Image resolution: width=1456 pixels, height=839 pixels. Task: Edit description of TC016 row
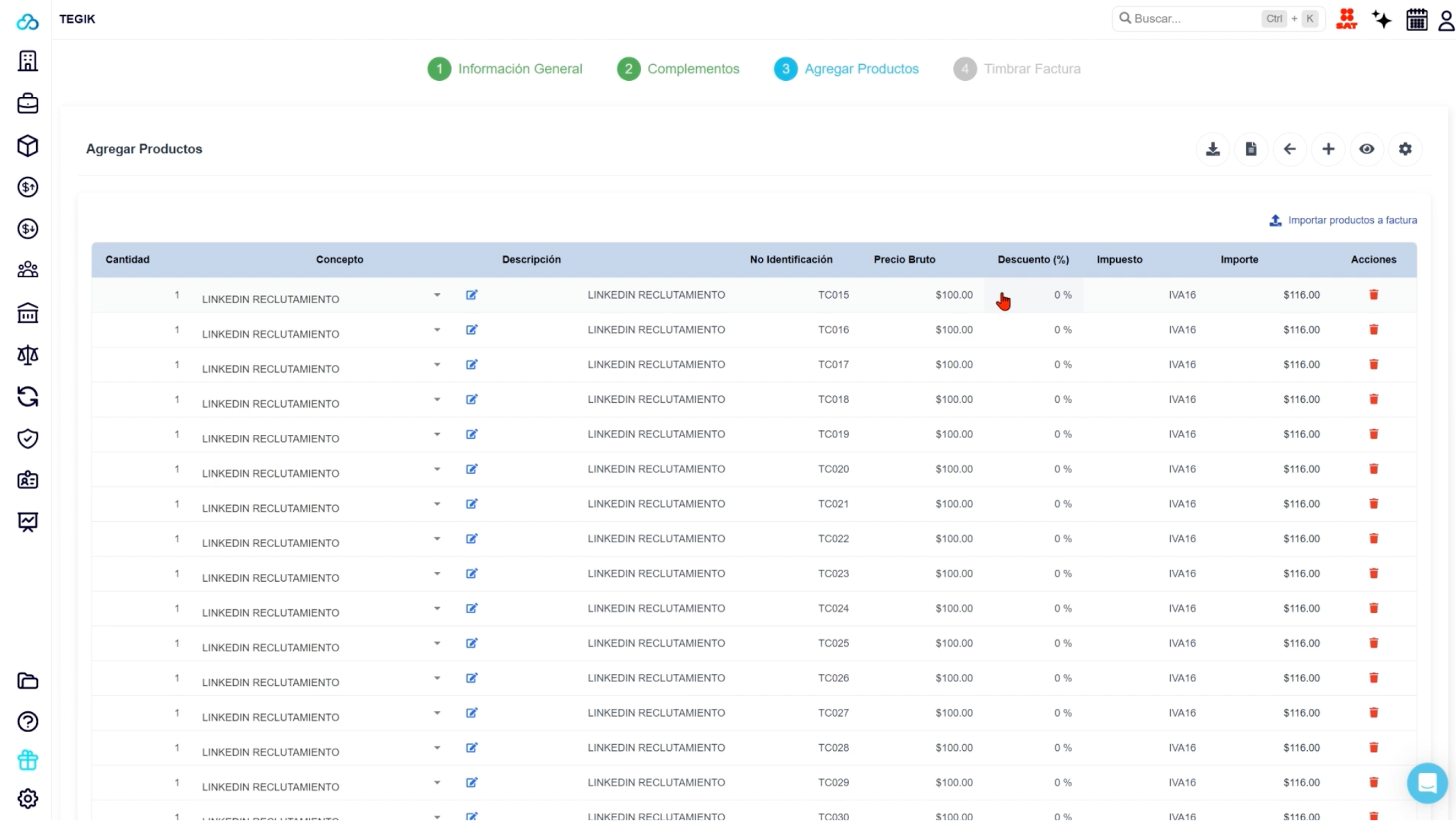[x=472, y=329]
